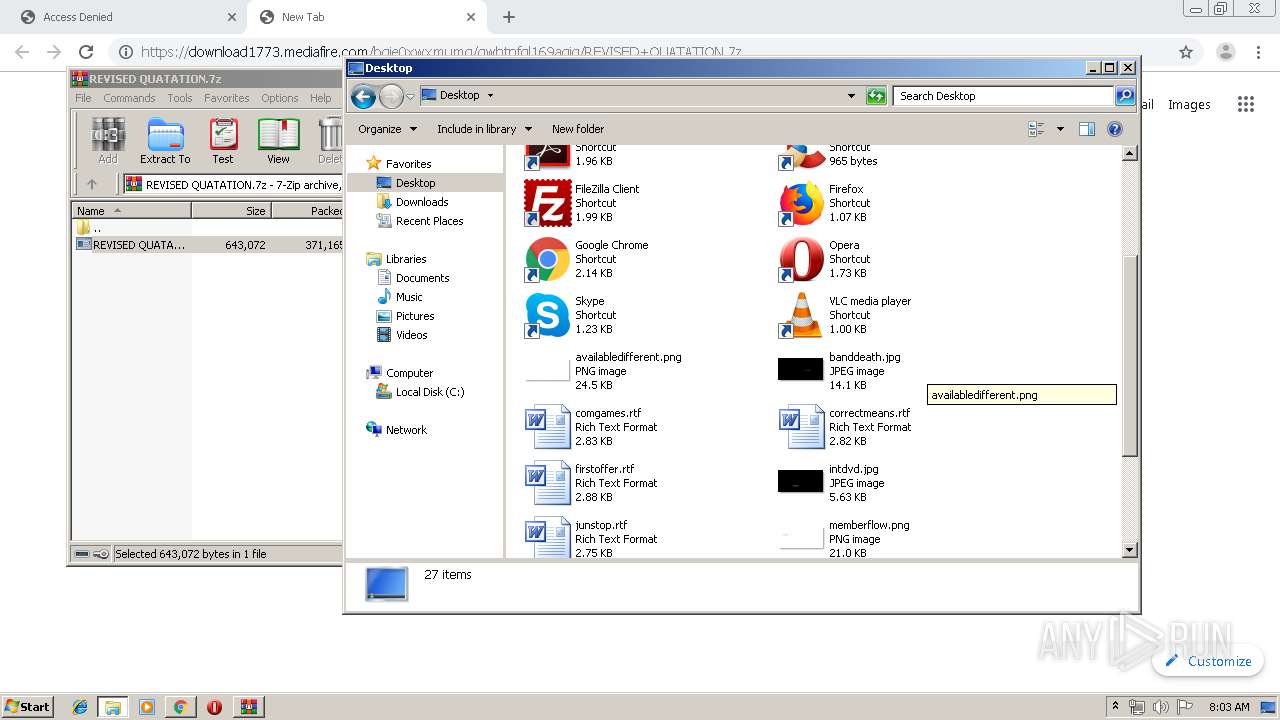The image size is (1280, 720).
Task: Click the taskbar clock 8:03 AM
Action: point(1229,707)
